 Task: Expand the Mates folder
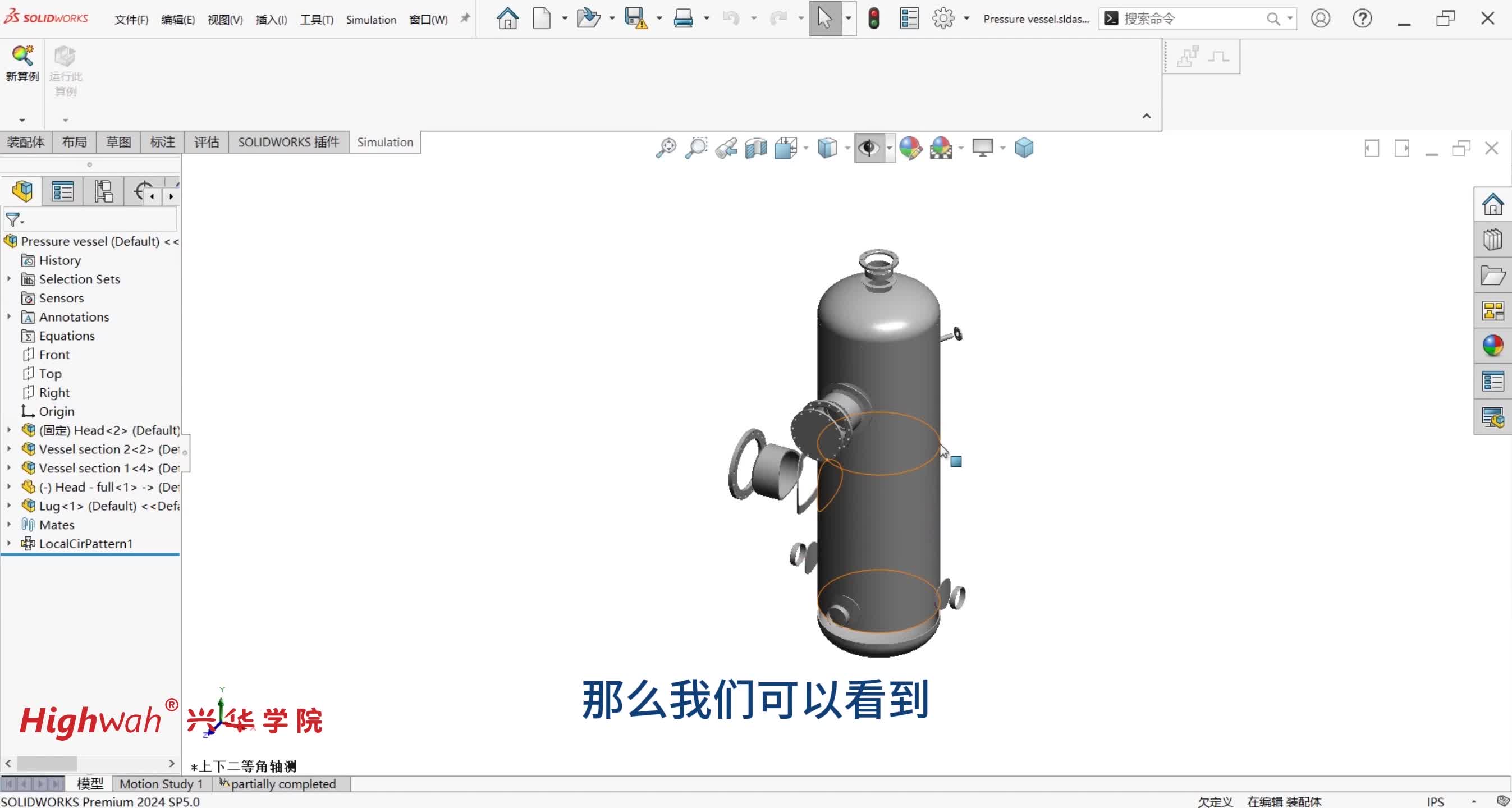9,525
